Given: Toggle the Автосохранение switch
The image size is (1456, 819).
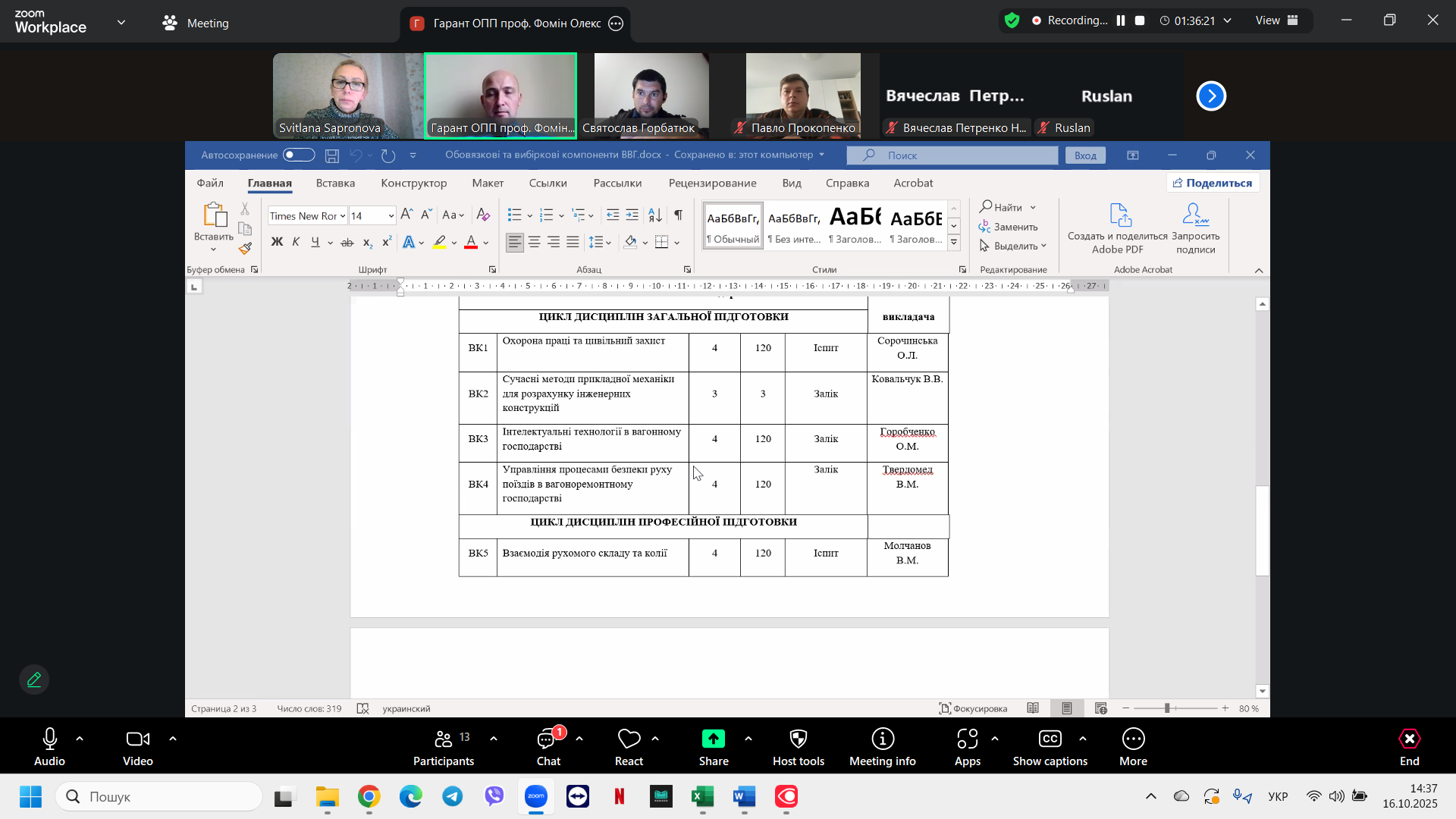Looking at the screenshot, I should [299, 155].
